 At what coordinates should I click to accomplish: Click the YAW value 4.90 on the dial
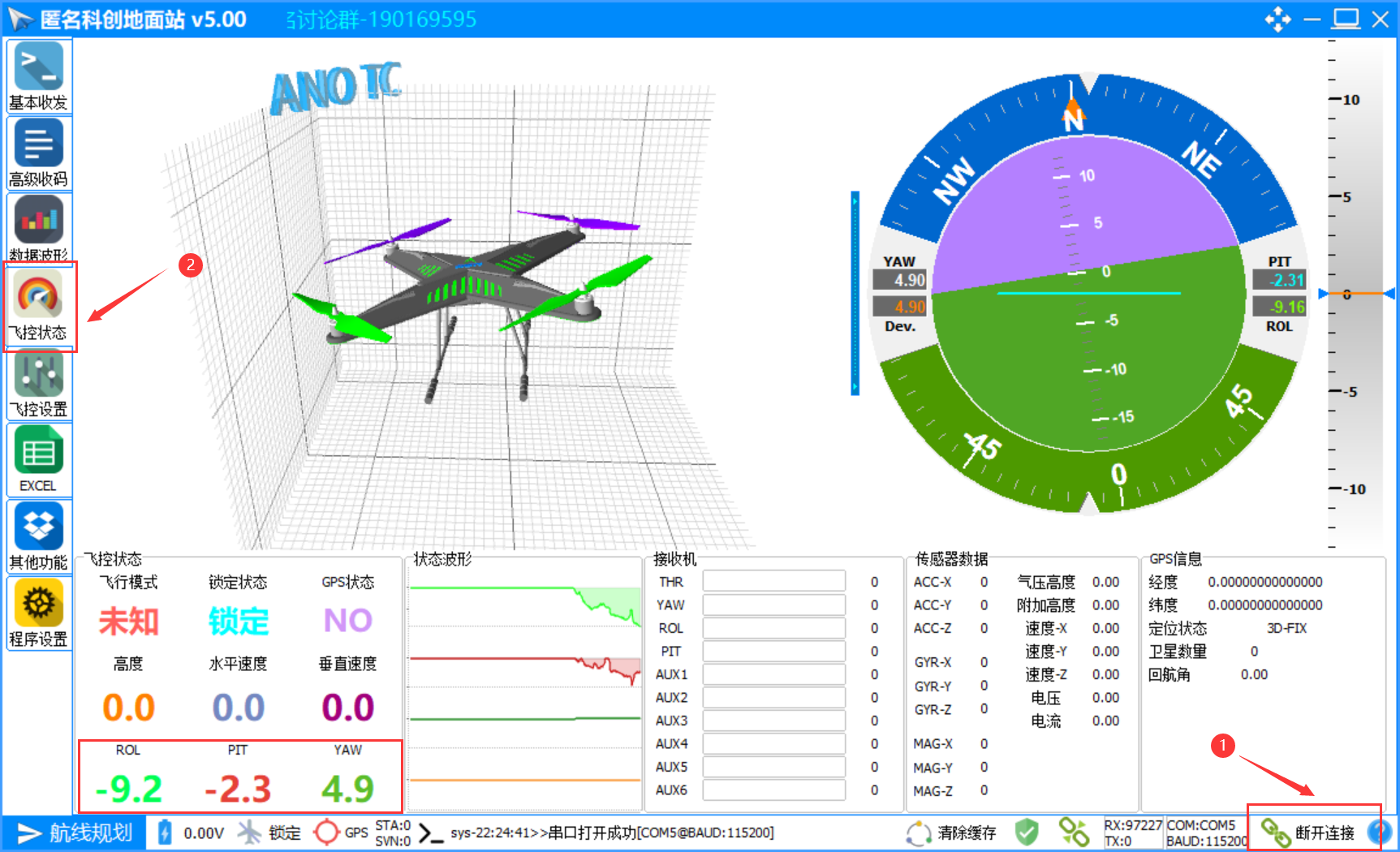tap(900, 280)
